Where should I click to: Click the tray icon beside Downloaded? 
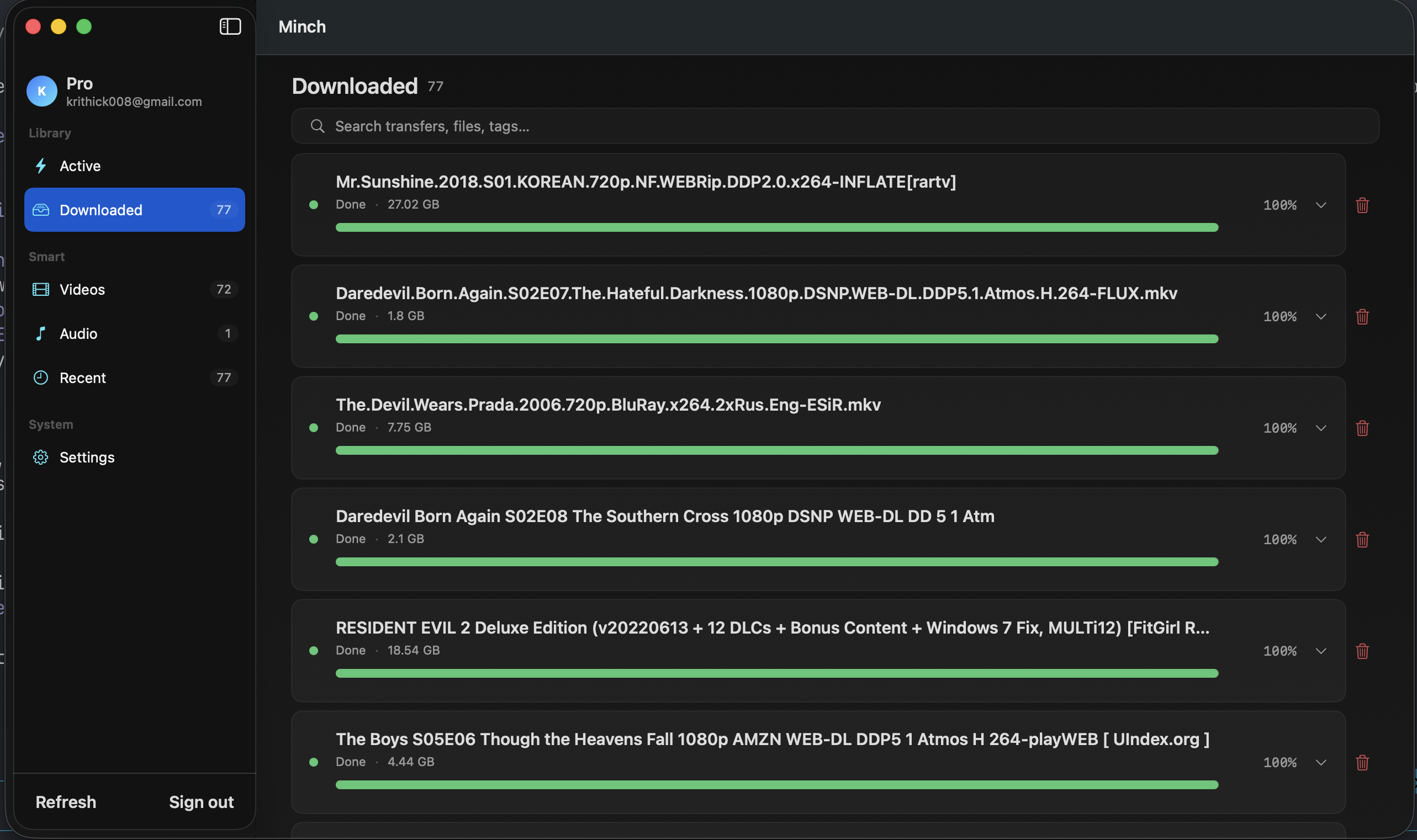pos(41,210)
